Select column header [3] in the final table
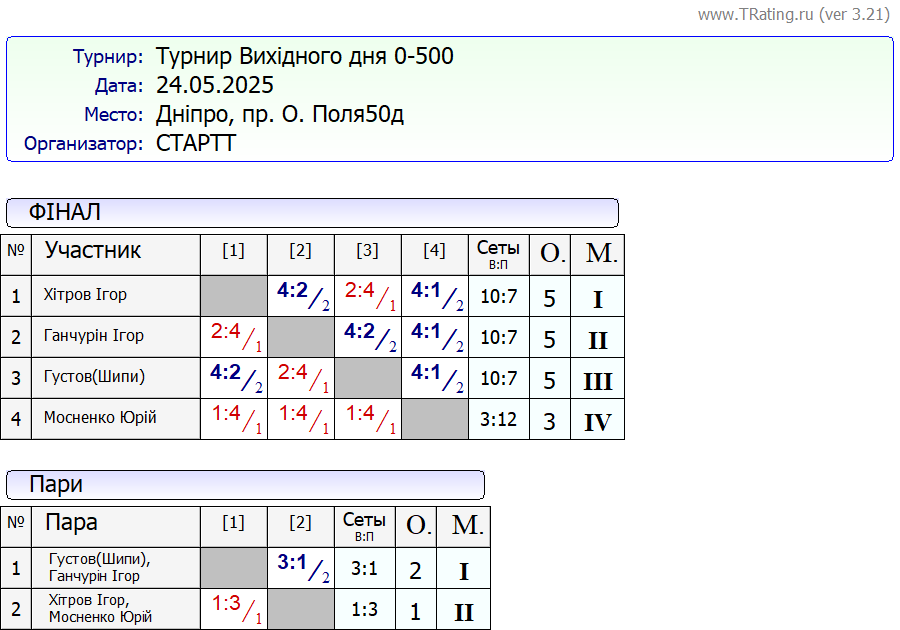The image size is (900, 630). coord(367,251)
